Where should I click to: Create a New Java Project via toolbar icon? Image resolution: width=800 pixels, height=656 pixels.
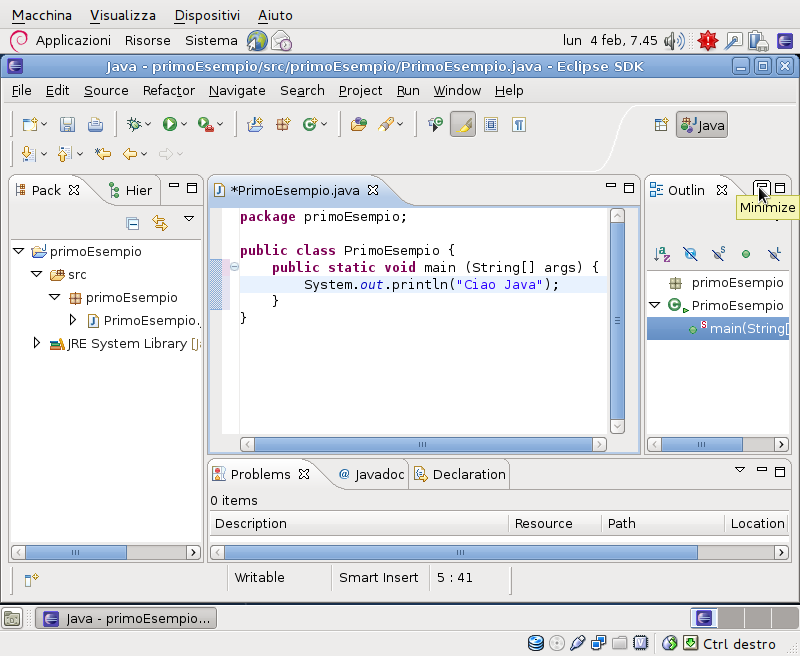[255, 124]
